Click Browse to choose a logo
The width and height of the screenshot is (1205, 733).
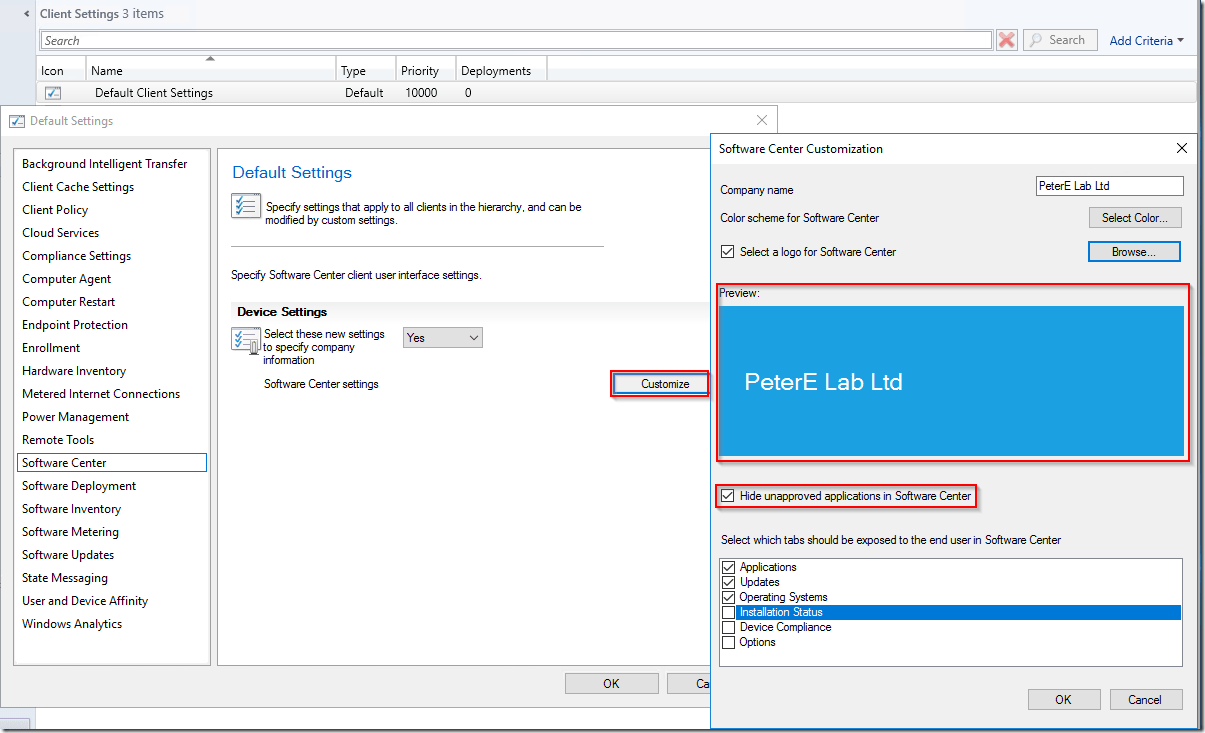pyautogui.click(x=1133, y=252)
